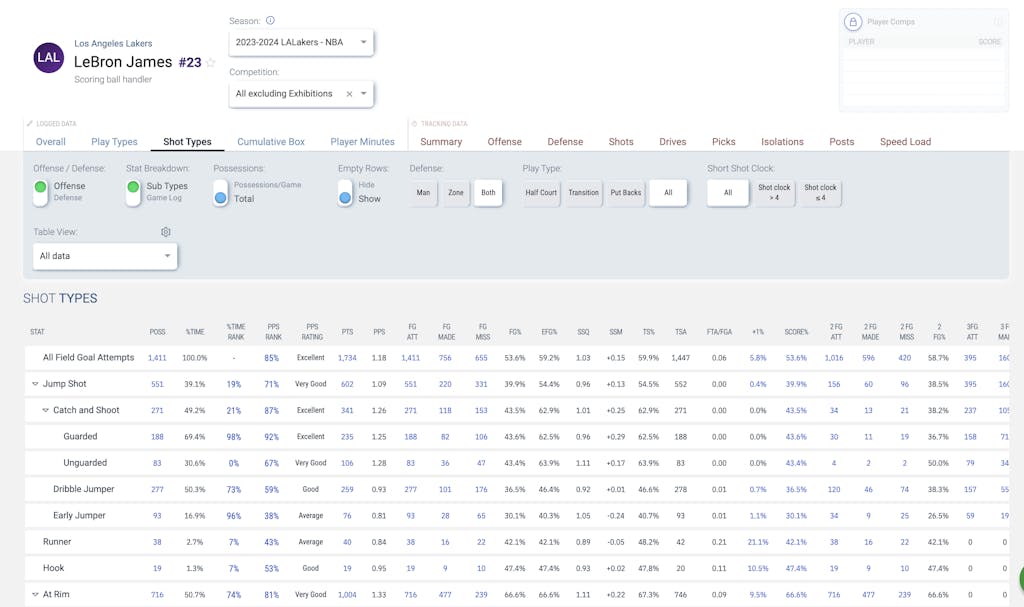Sort table by FTA/FGA column header
This screenshot has height=607, width=1024.
click(x=719, y=332)
